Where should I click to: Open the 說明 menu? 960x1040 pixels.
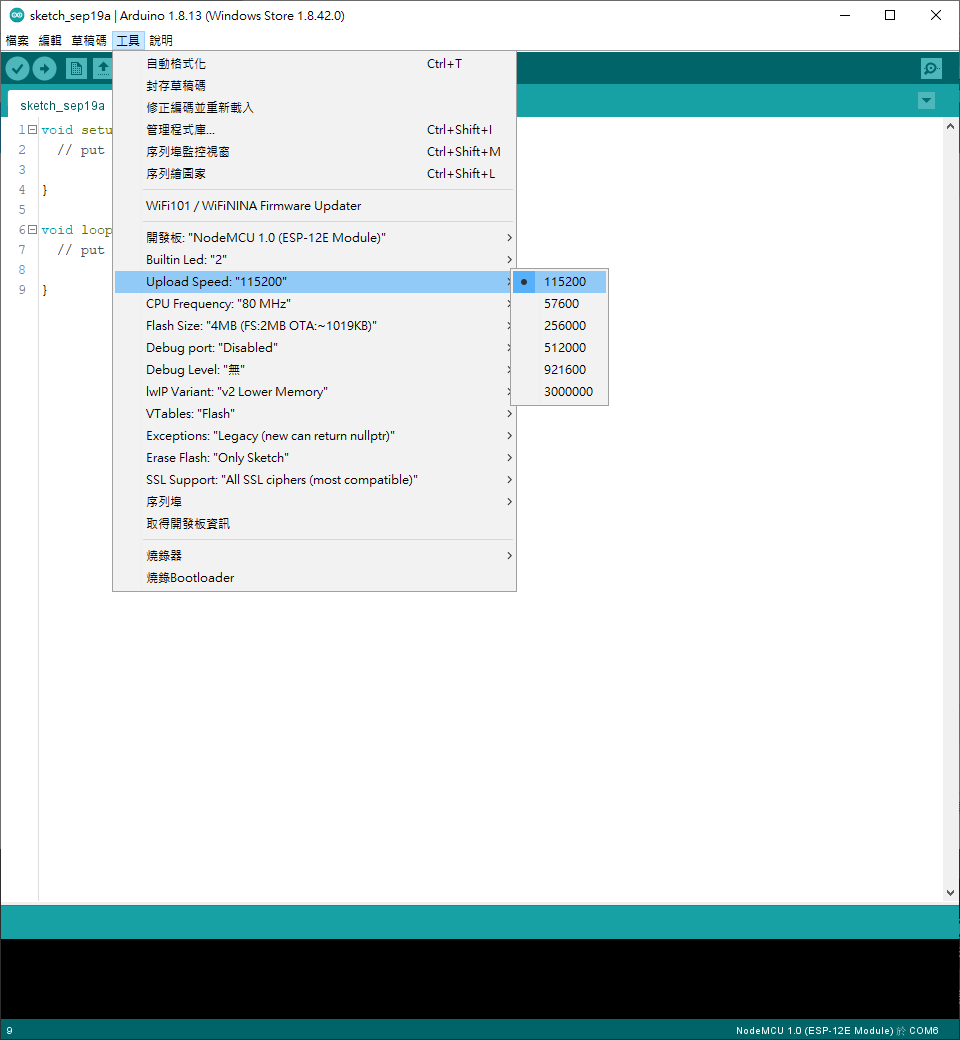(x=161, y=40)
